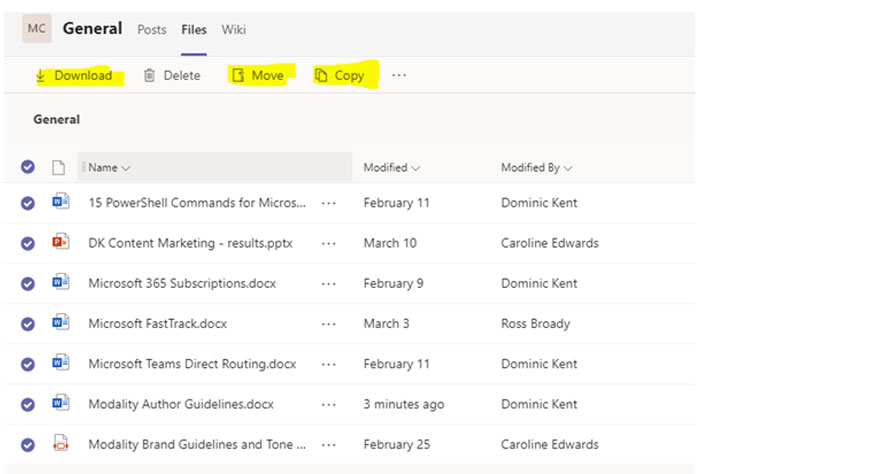This screenshot has height=474, width=881.
Task: Click Word icon for Microsoft FastTrack.docx
Action: 61,322
